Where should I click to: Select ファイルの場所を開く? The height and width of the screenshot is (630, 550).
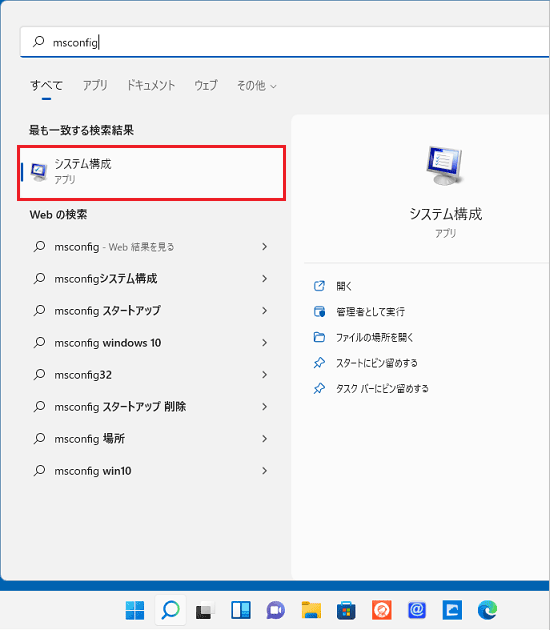pyautogui.click(x=374, y=338)
